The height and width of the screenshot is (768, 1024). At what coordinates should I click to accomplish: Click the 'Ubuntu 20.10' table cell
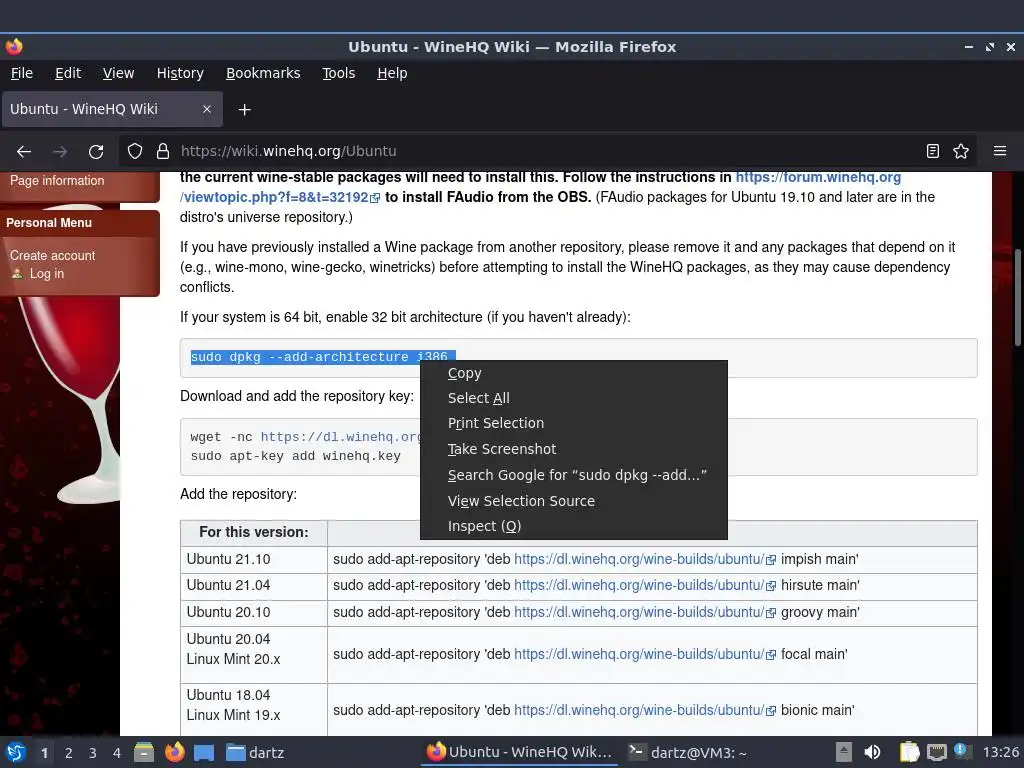[254, 613]
